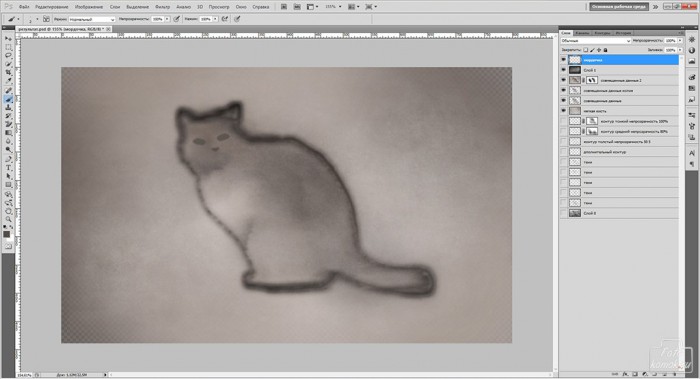The height and width of the screenshot is (379, 700).
Task: Open the Справка menu
Action: point(261,7)
